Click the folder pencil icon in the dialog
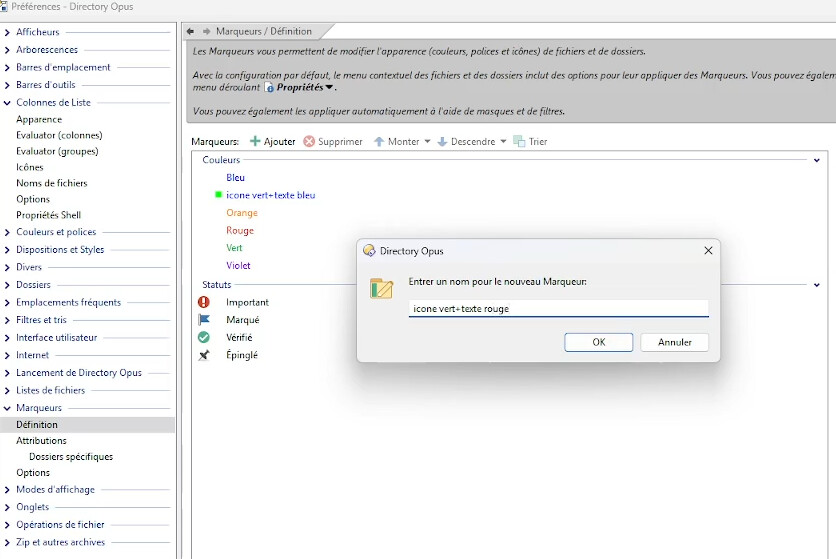Screen dimensions: 836x559 tap(382, 289)
